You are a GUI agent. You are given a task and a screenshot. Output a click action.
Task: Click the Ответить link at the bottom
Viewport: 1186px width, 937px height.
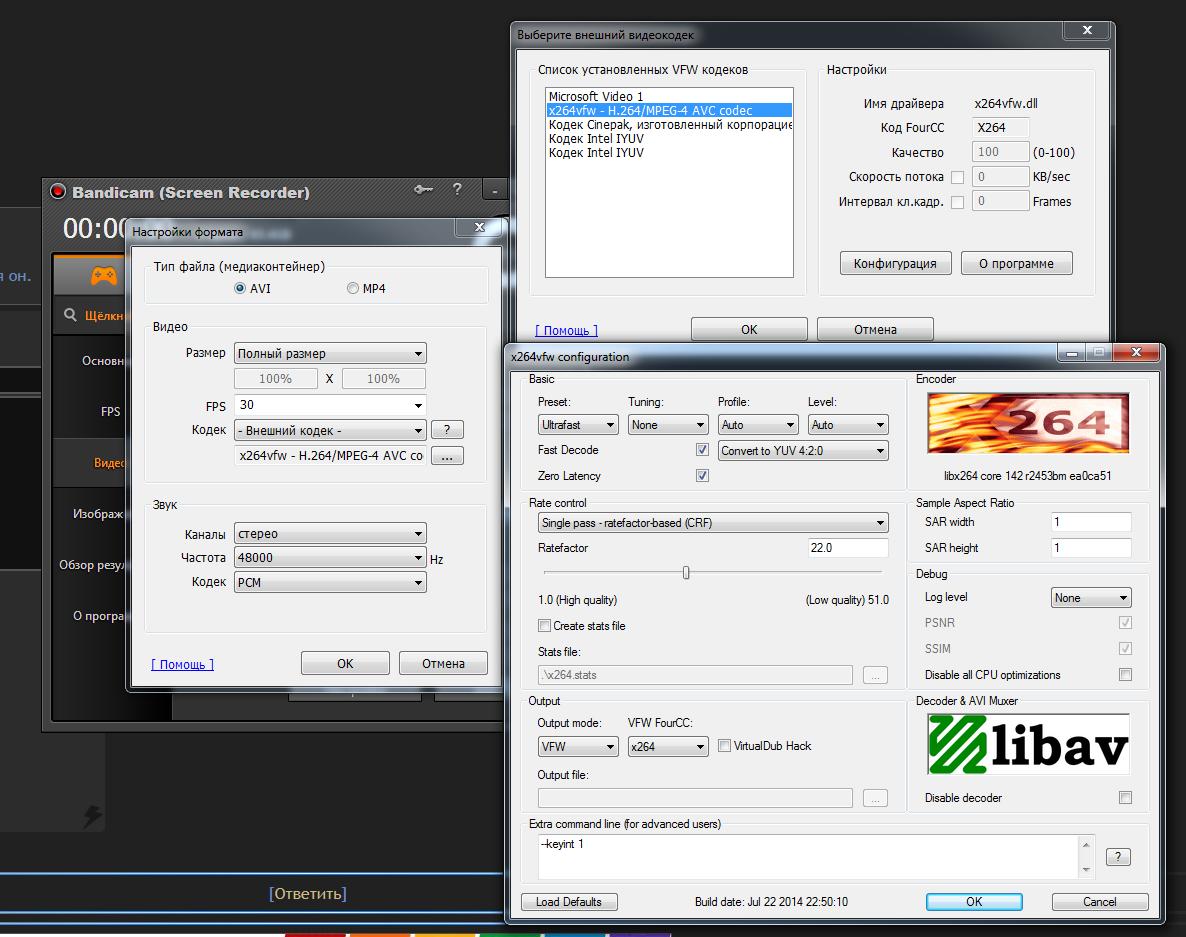308,894
